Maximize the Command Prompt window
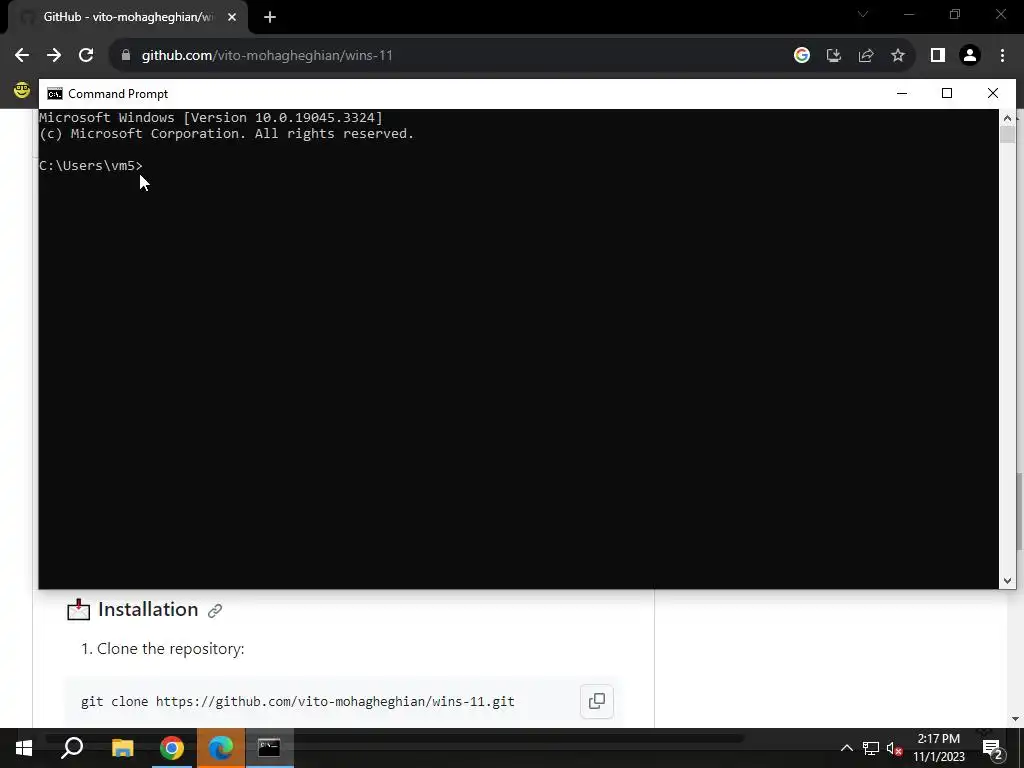The width and height of the screenshot is (1024, 768). (947, 93)
